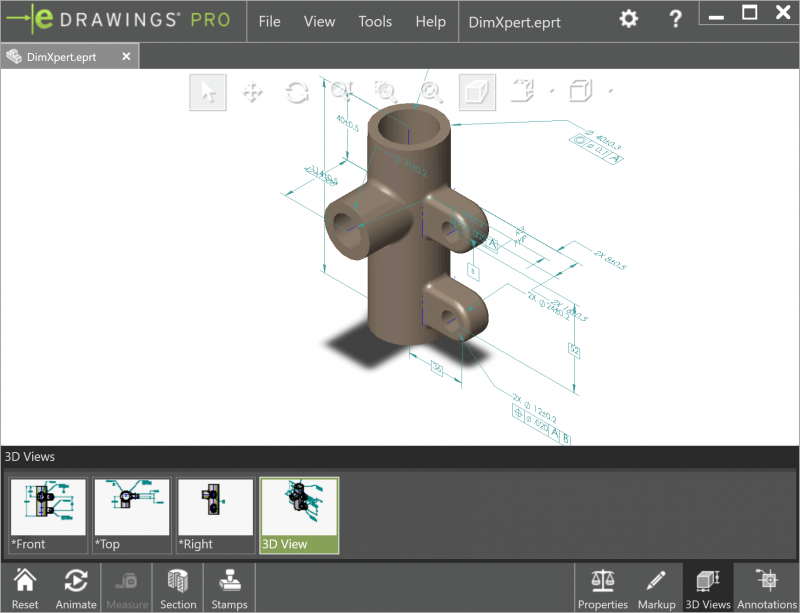Activate the Pan tool

[x=251, y=91]
